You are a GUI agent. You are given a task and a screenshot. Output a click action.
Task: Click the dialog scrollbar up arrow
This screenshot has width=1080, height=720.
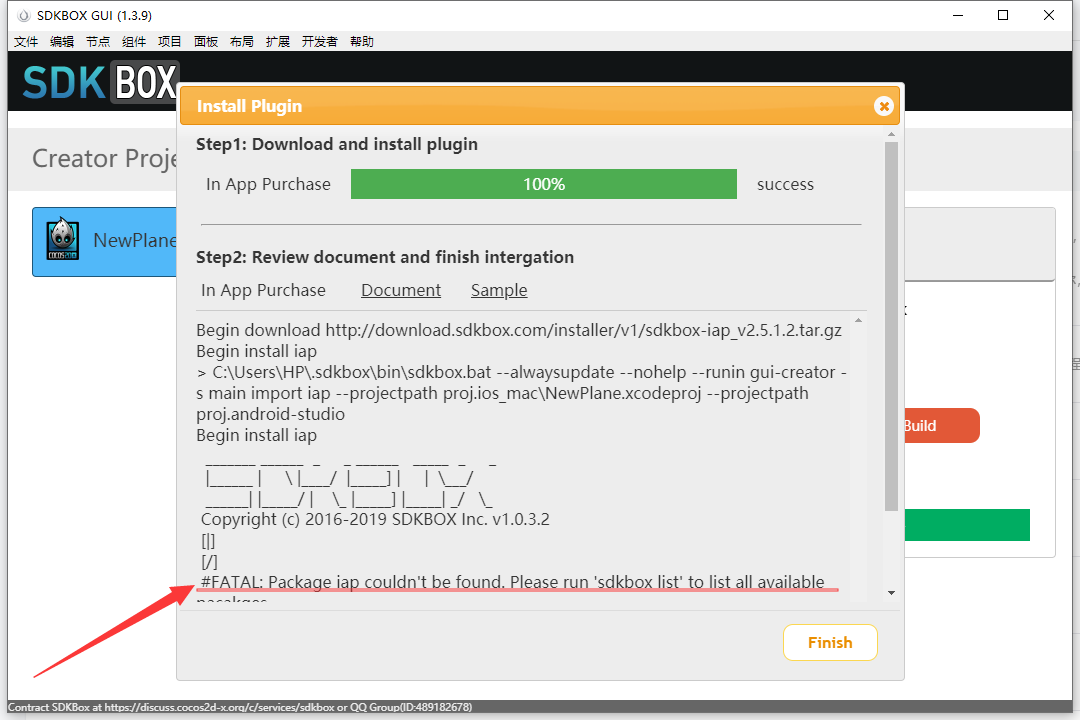[891, 134]
